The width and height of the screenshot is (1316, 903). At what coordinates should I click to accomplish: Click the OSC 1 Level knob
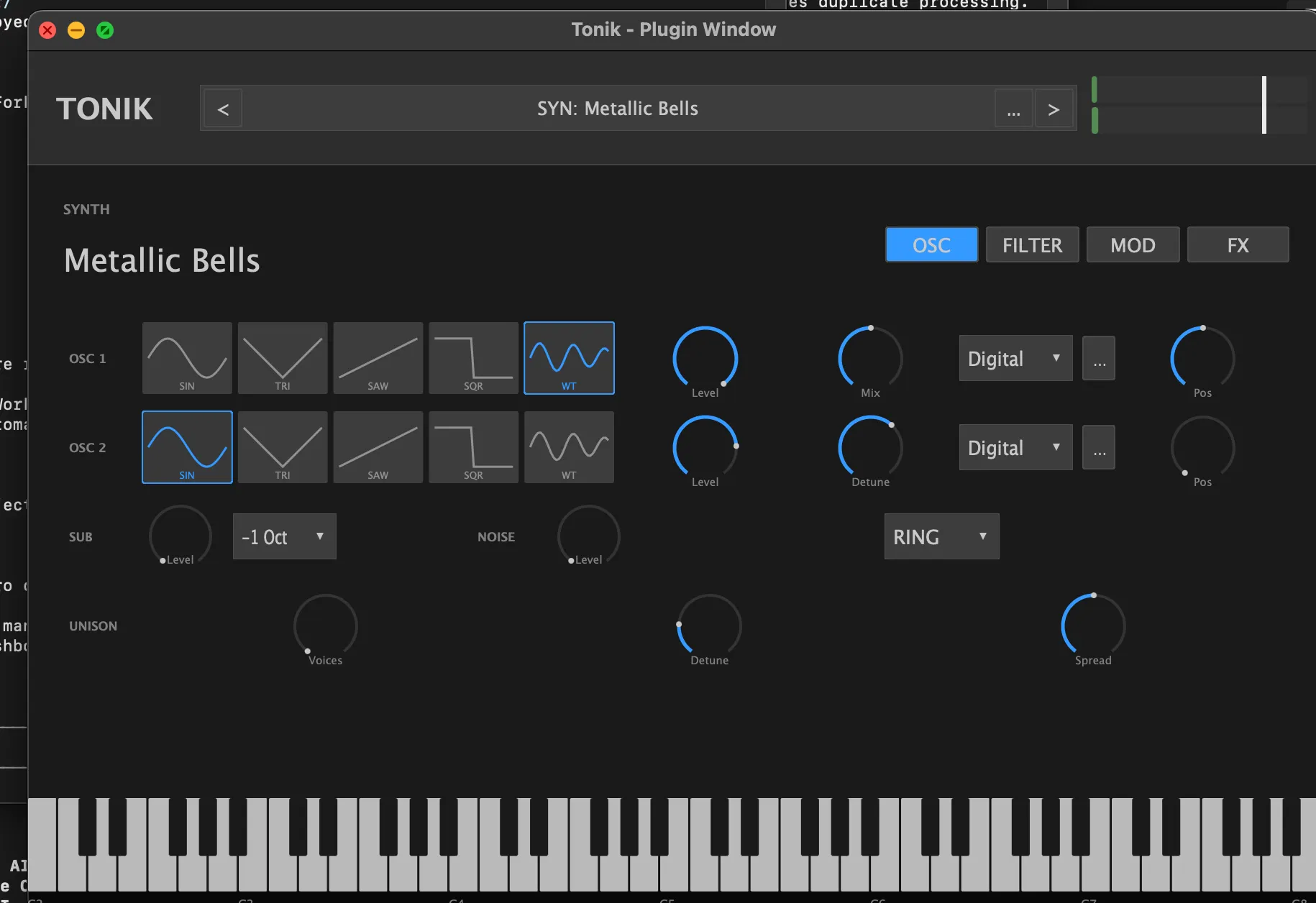[x=705, y=359]
